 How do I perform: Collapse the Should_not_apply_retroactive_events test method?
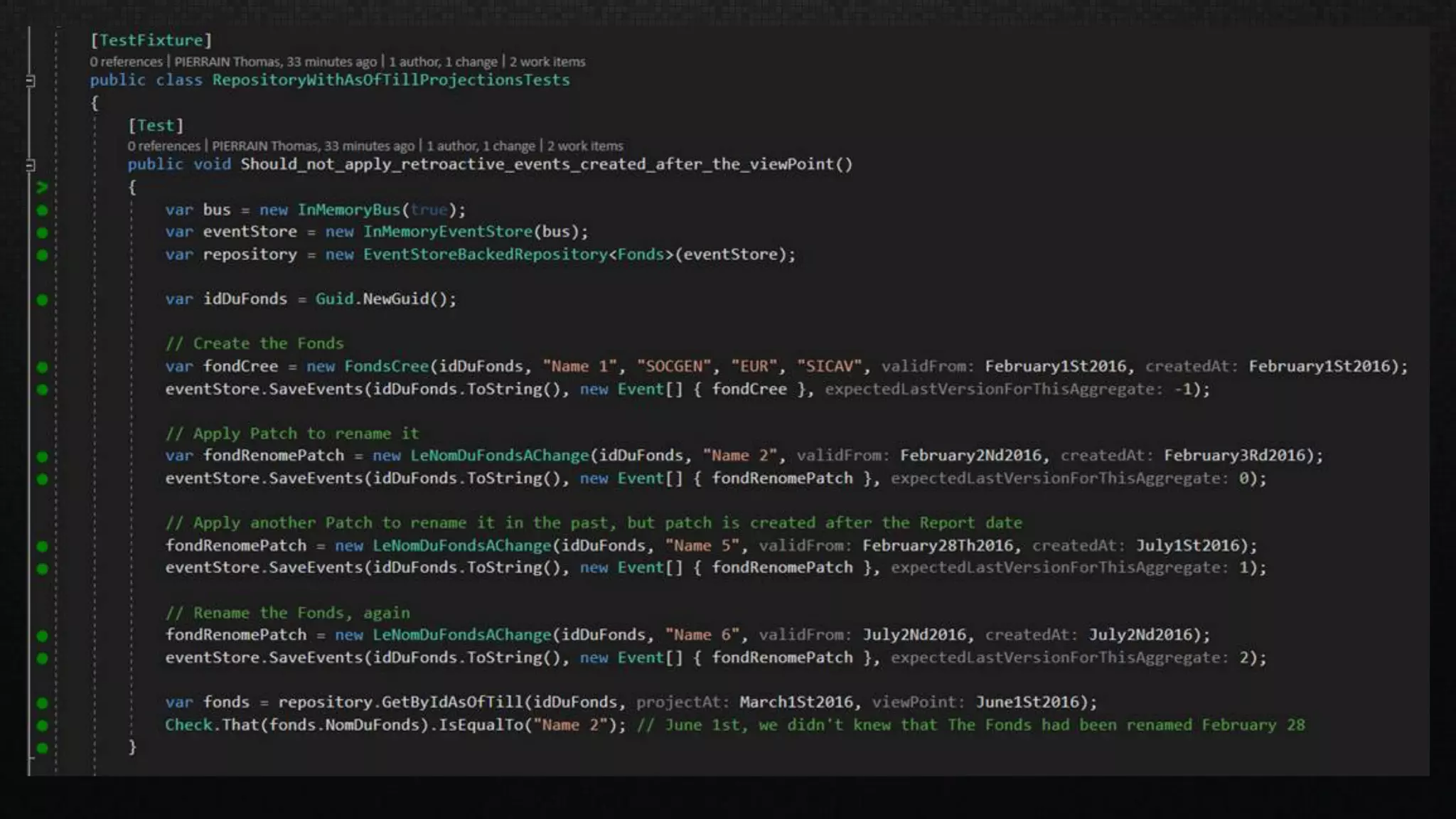(30, 165)
